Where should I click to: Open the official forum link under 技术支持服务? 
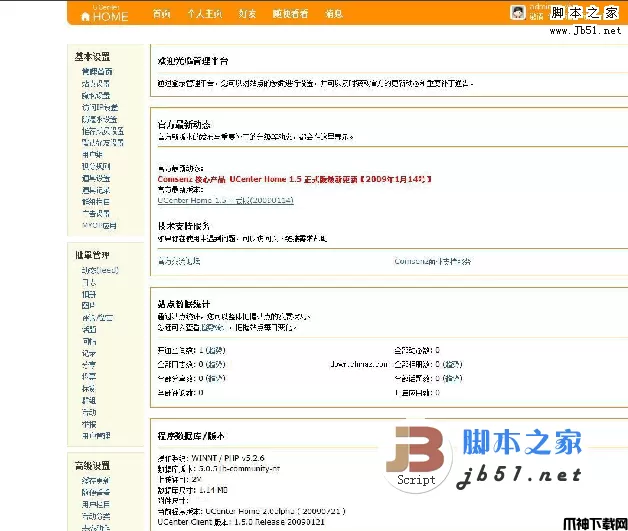coord(179,261)
